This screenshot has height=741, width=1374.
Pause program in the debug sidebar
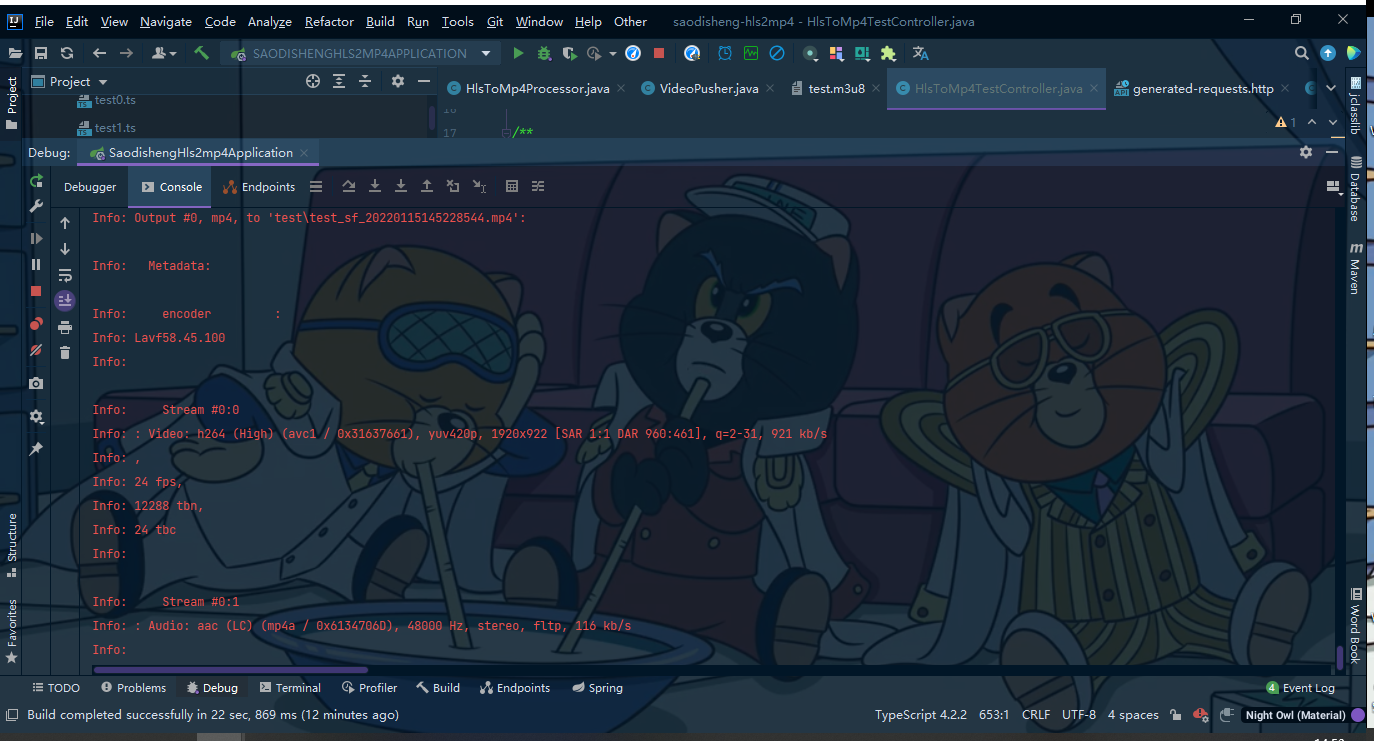coord(36,264)
